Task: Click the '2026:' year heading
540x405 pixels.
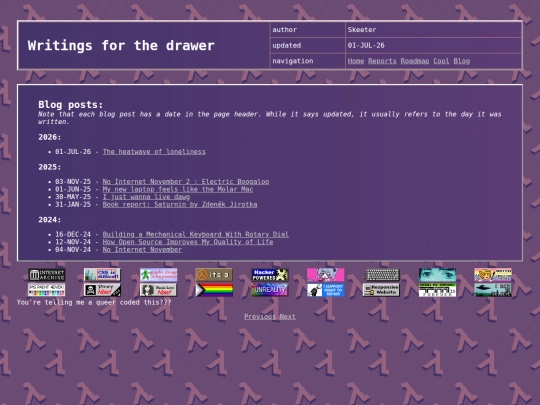Action: 50,137
